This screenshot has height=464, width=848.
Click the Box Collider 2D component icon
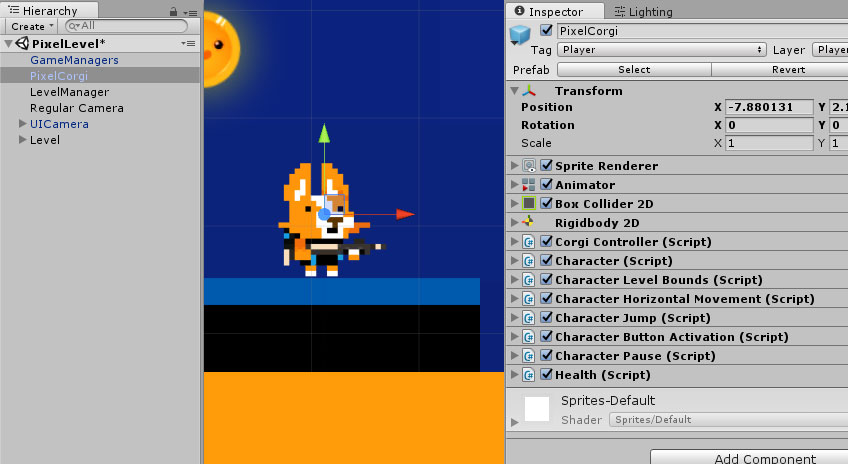(x=529, y=204)
